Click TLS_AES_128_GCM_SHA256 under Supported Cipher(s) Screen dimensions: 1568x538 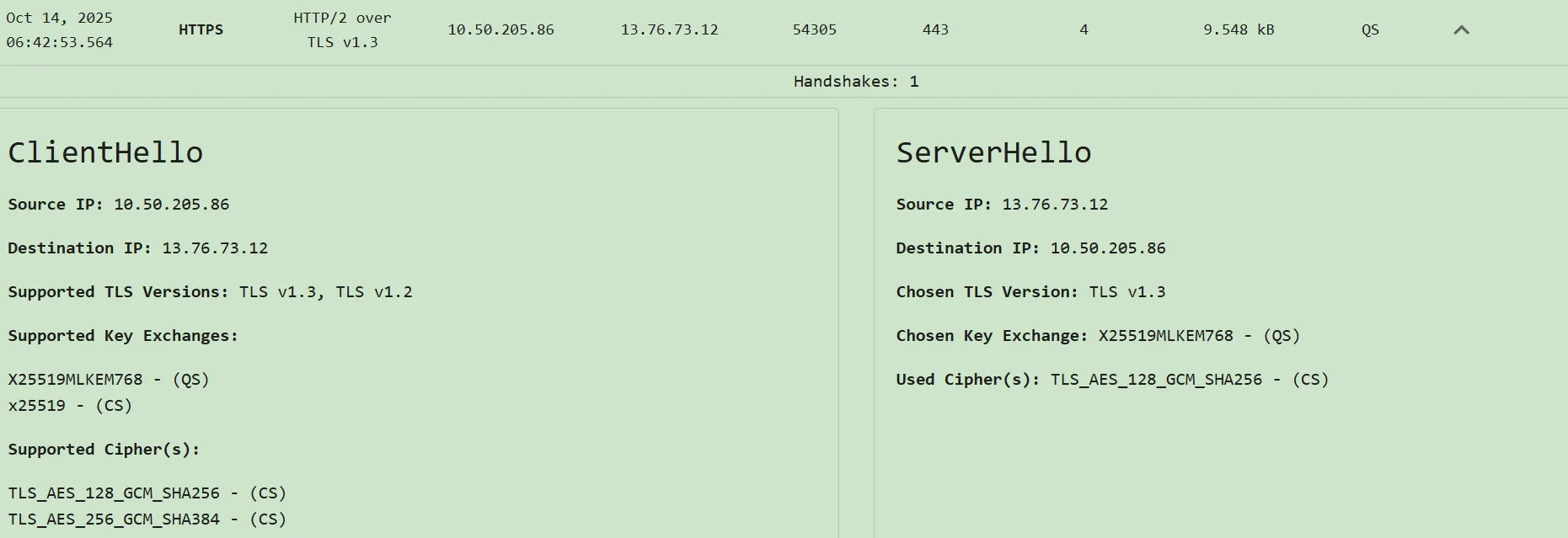147,493
